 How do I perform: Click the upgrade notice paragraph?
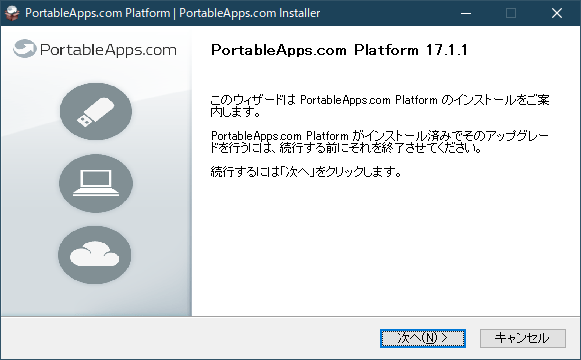[380, 142]
